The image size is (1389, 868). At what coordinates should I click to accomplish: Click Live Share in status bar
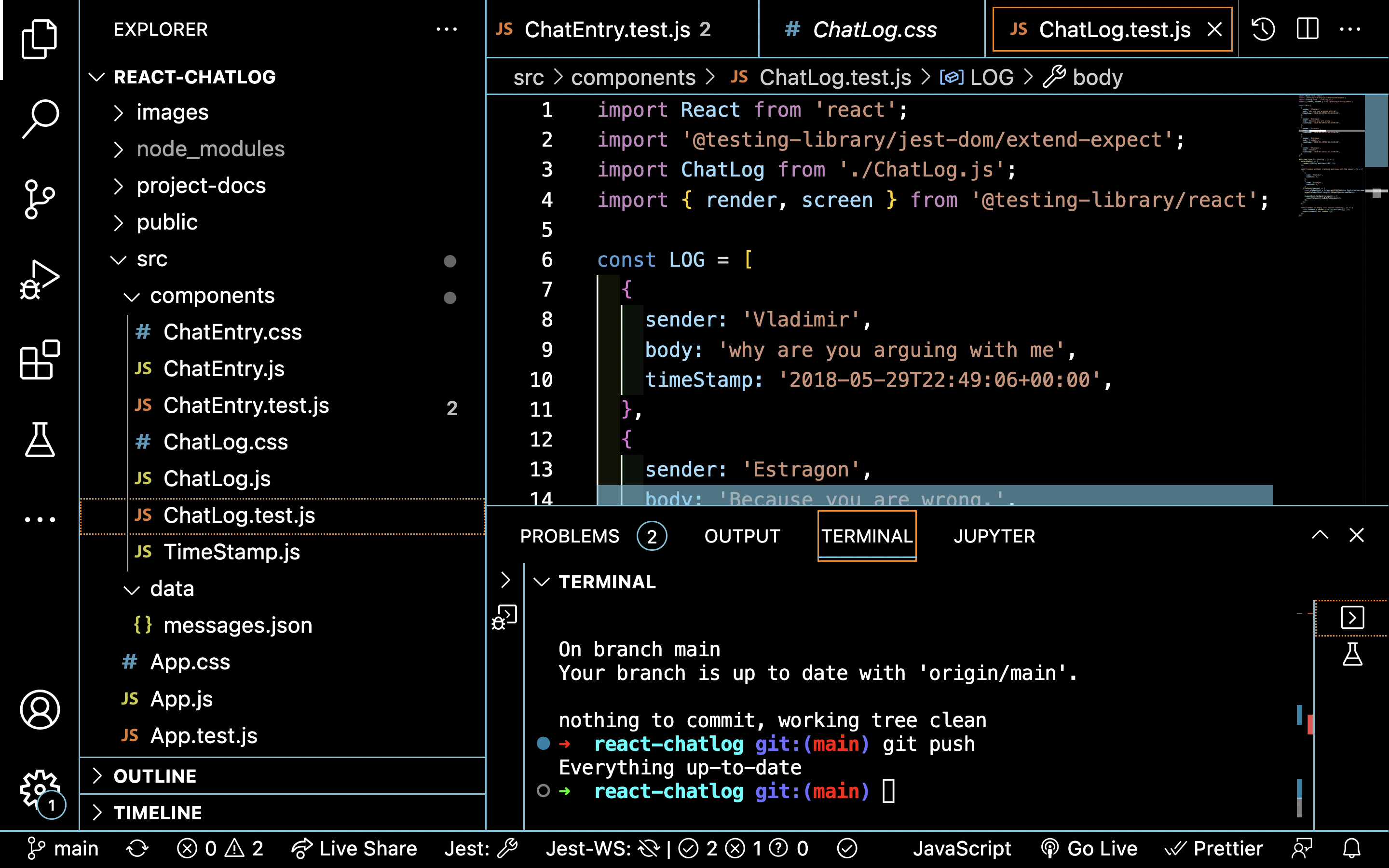(x=354, y=849)
